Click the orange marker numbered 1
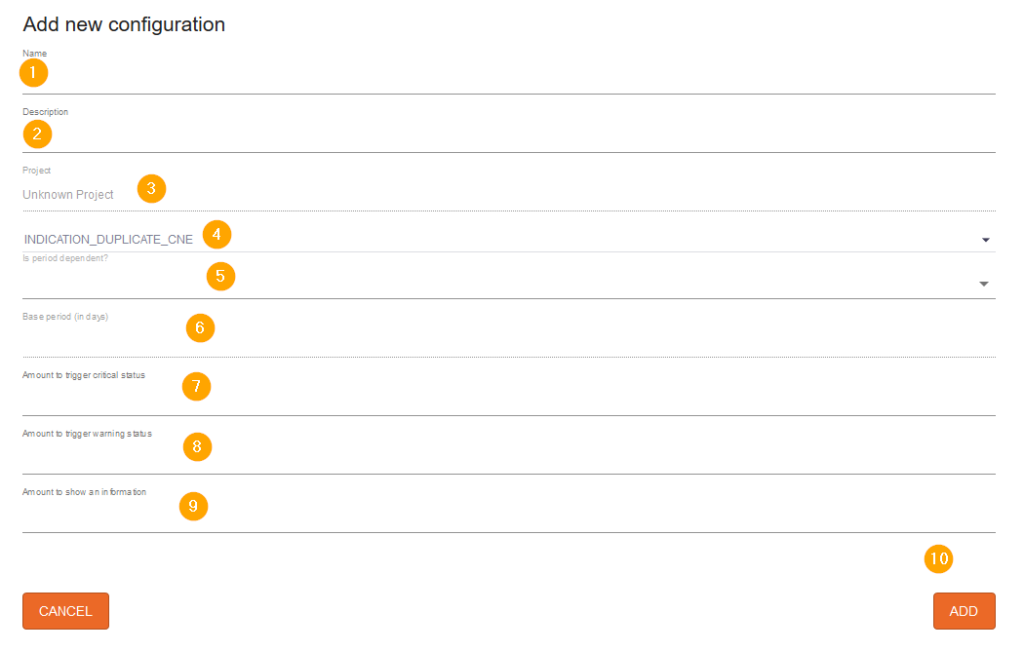Screen dimensions: 1024x651 pyautogui.click(x=33, y=72)
